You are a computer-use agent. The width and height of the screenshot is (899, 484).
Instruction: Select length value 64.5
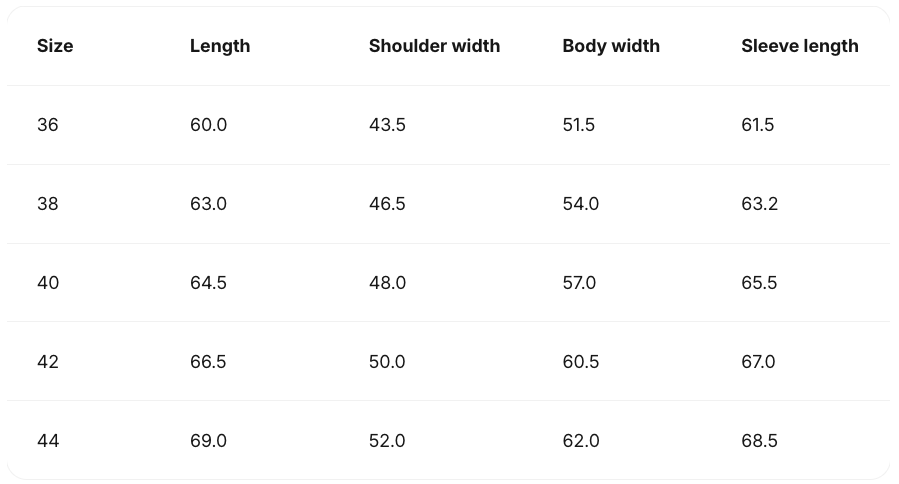pyautogui.click(x=209, y=283)
